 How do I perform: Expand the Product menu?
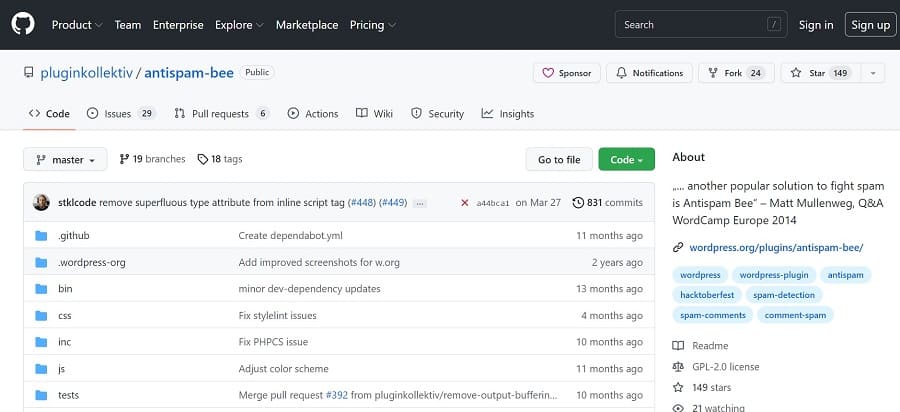[77, 25]
